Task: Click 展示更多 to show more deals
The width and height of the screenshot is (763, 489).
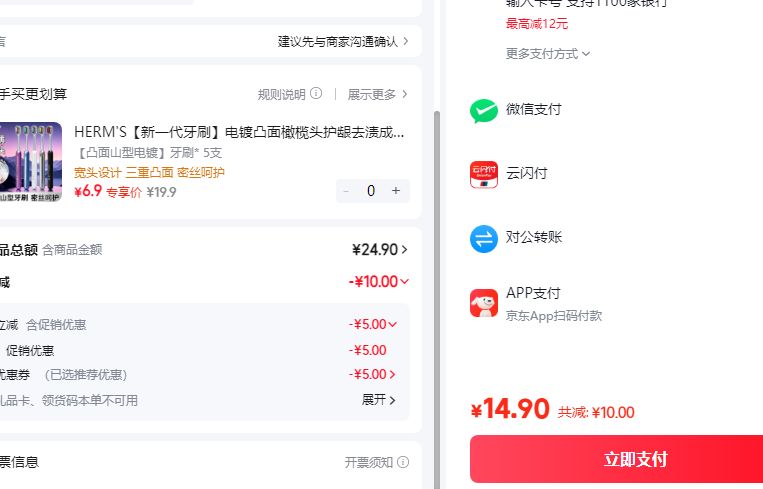Action: pos(378,94)
